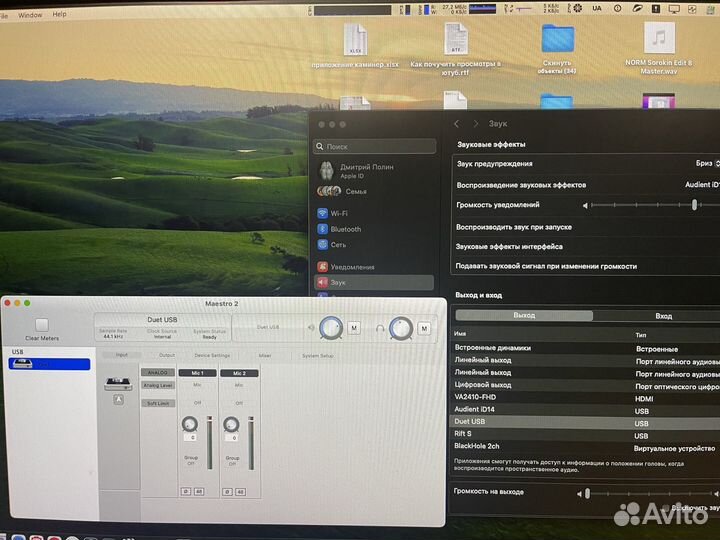Open Дмитрий Полин Apple ID profile

[x=356, y=170]
